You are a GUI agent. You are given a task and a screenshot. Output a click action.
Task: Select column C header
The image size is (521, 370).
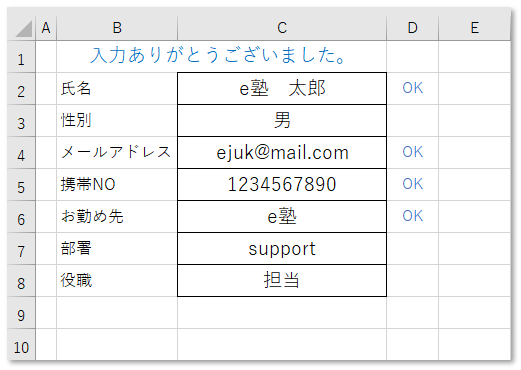click(x=282, y=28)
